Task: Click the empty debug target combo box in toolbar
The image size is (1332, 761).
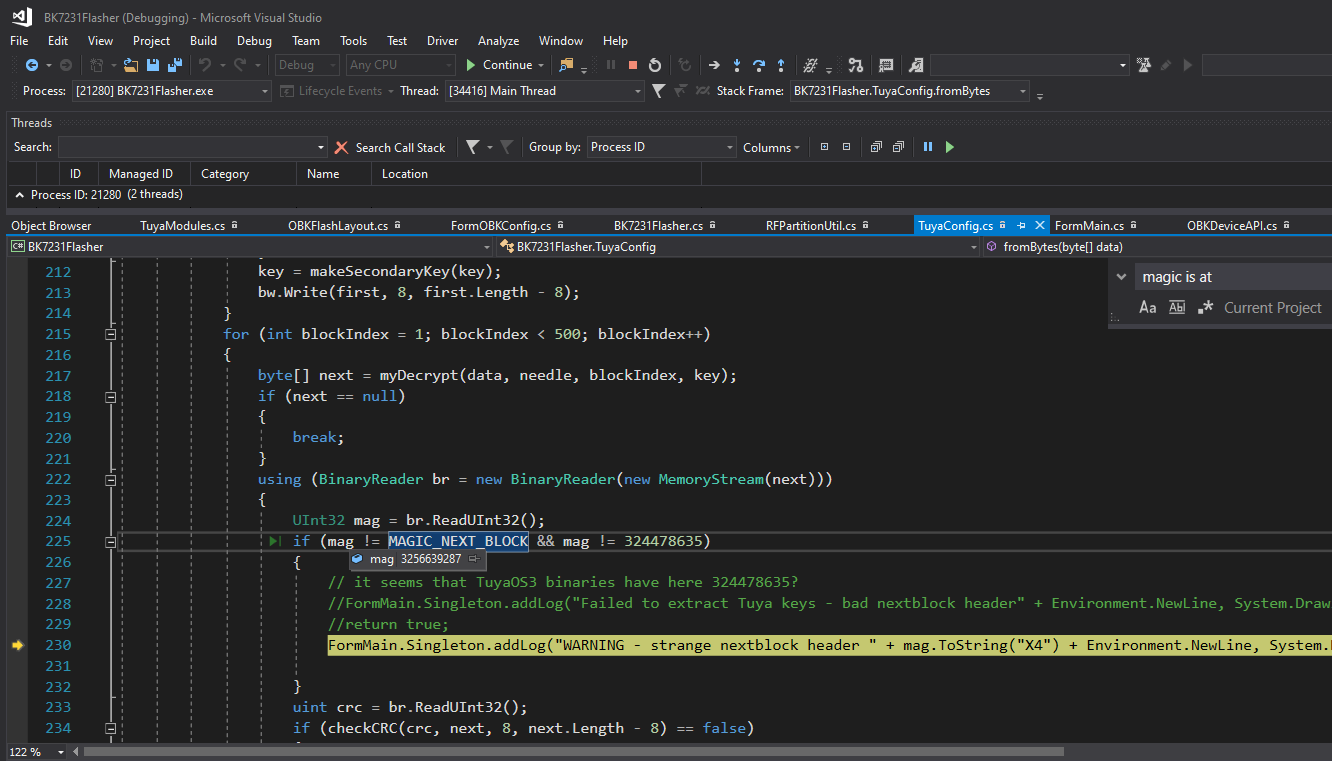Action: click(x=1029, y=65)
